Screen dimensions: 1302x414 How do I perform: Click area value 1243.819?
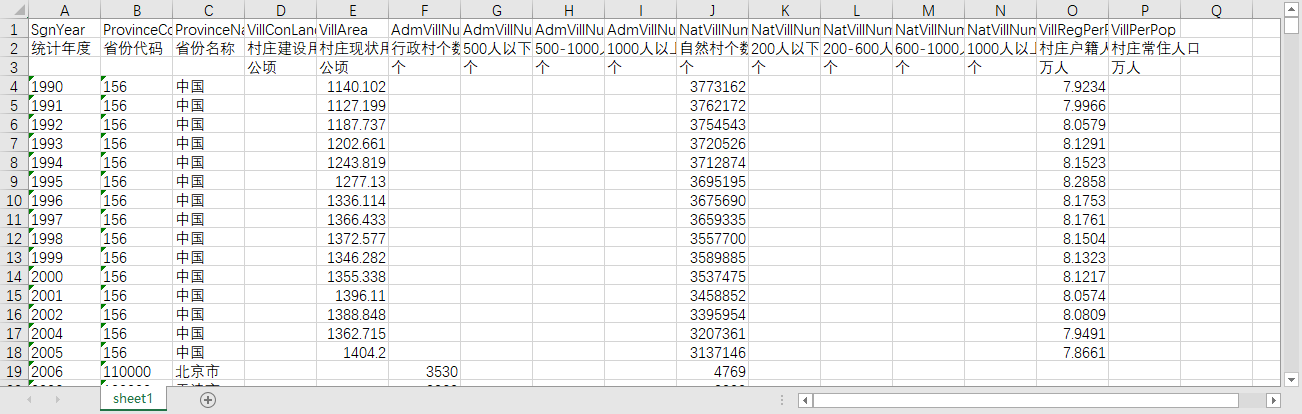pos(352,162)
